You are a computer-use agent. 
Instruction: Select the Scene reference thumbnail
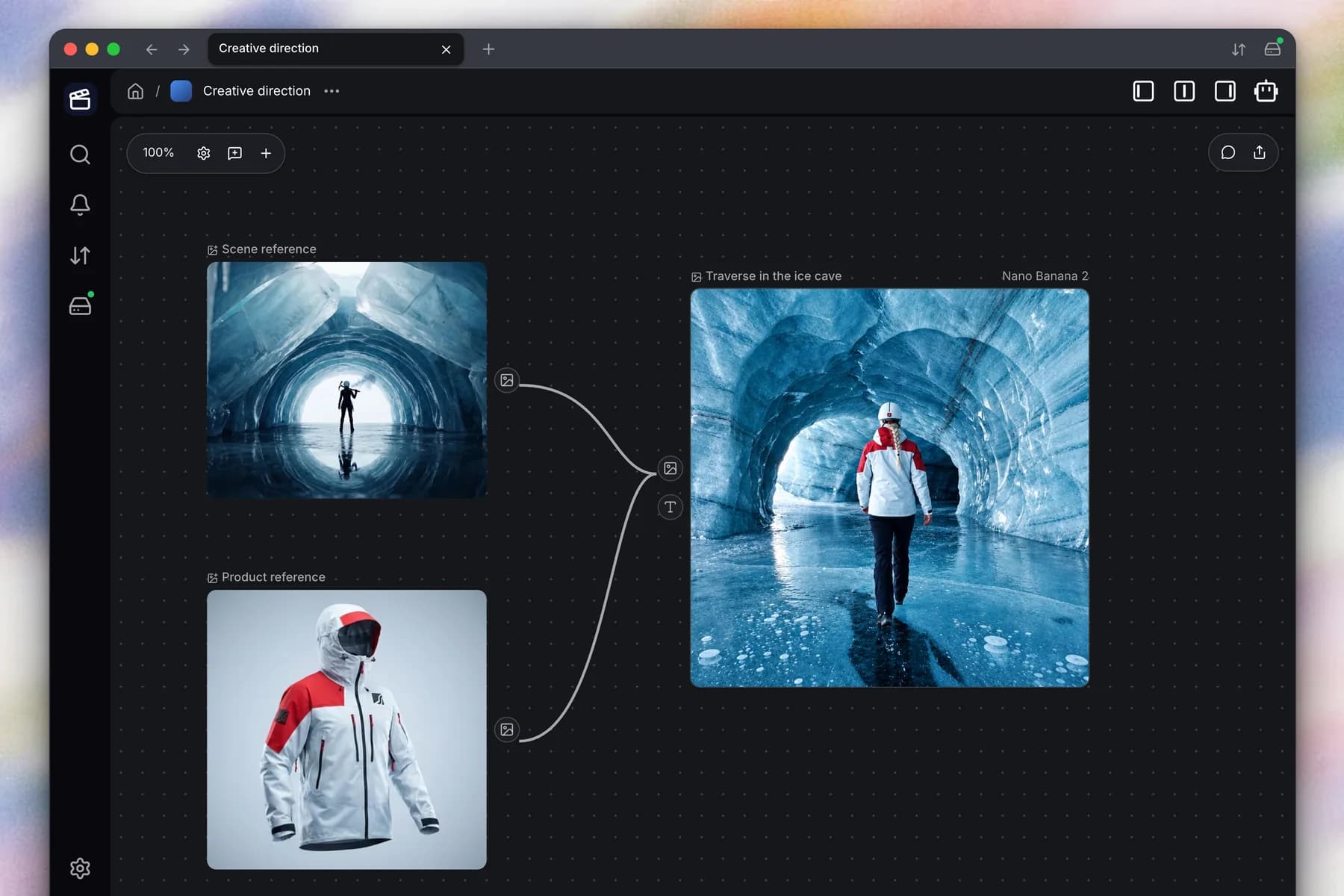346,379
